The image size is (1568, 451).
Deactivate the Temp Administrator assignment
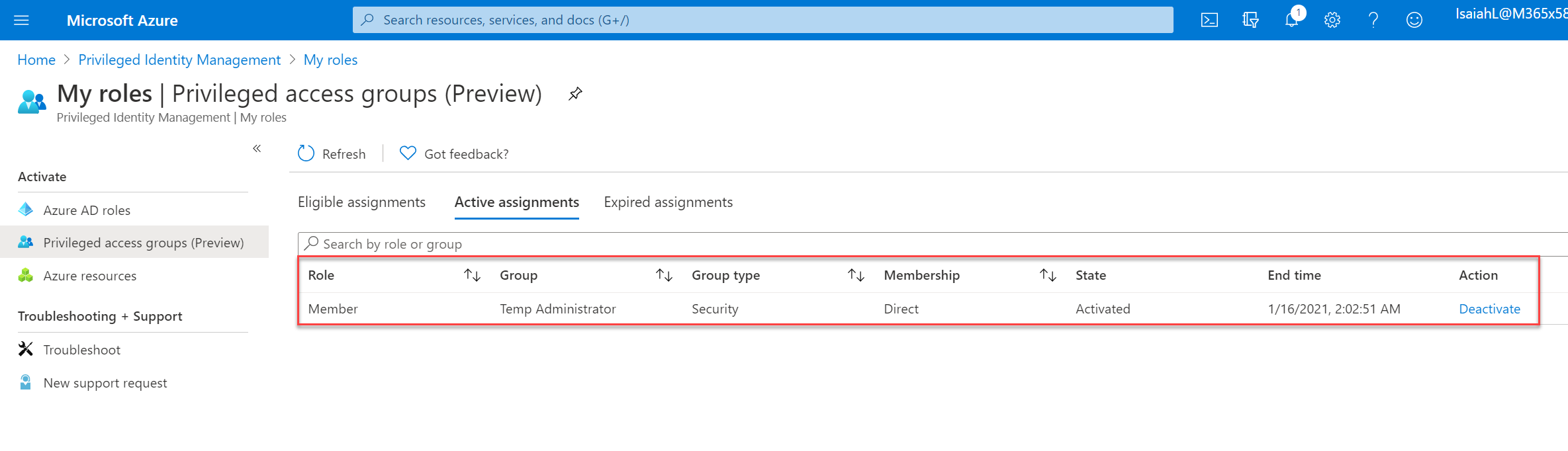coord(1489,309)
